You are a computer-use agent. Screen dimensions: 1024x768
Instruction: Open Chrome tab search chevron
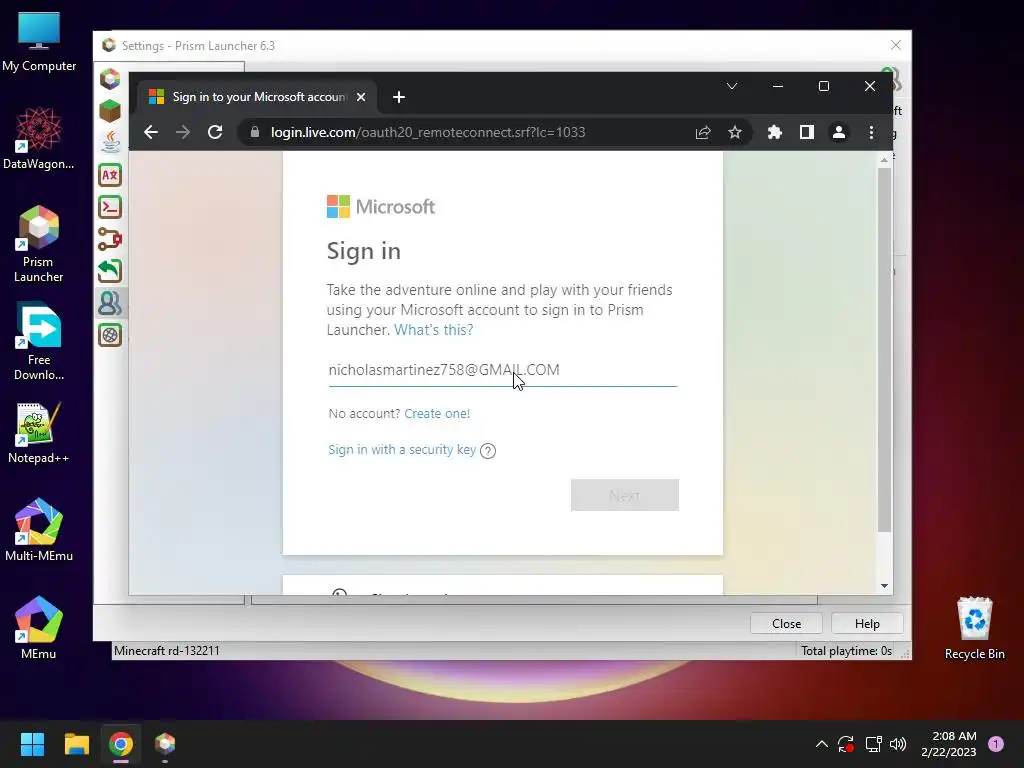click(732, 86)
